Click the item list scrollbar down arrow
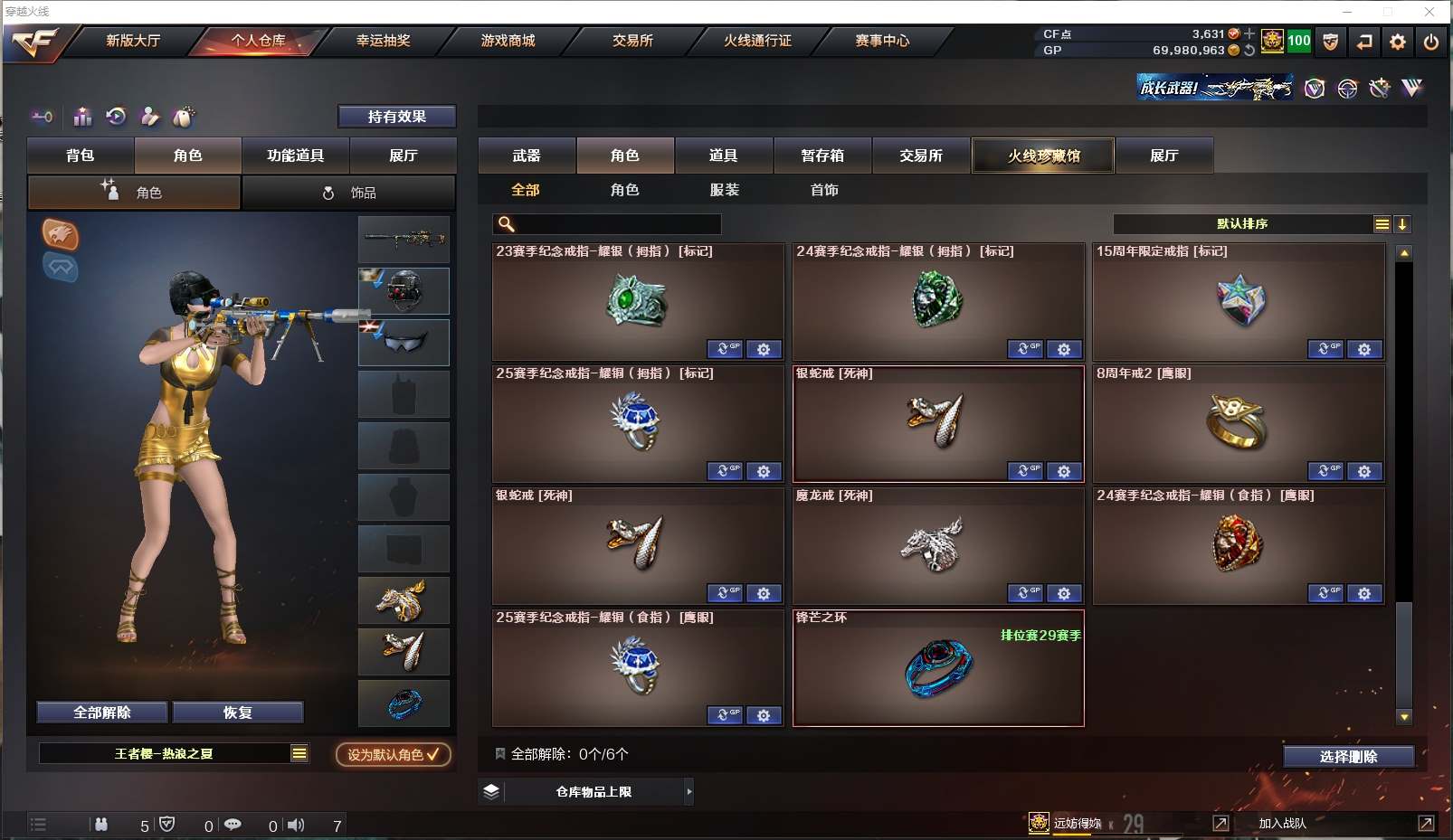Viewport: 1453px width, 840px height. [1404, 717]
